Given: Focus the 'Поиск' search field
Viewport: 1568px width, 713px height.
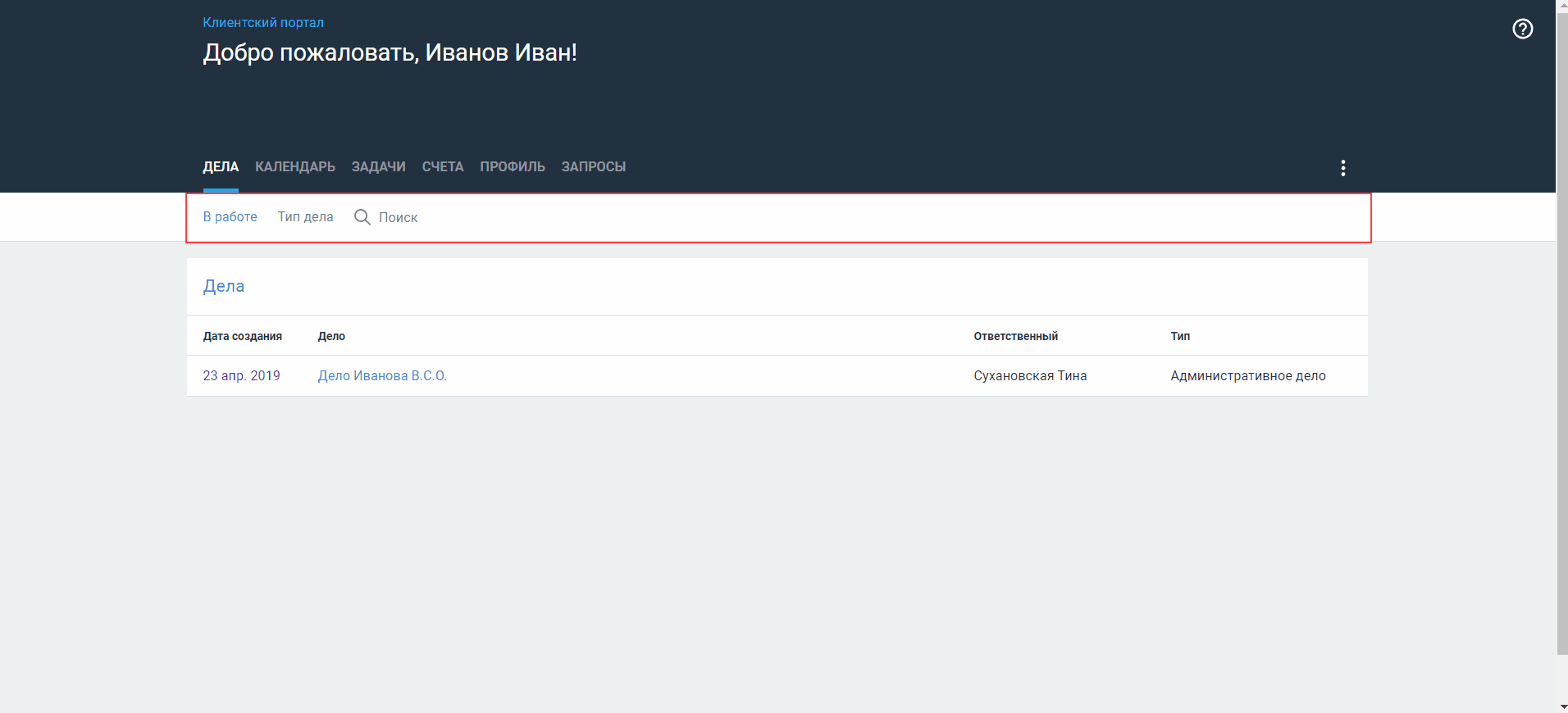Looking at the screenshot, I should 398,218.
